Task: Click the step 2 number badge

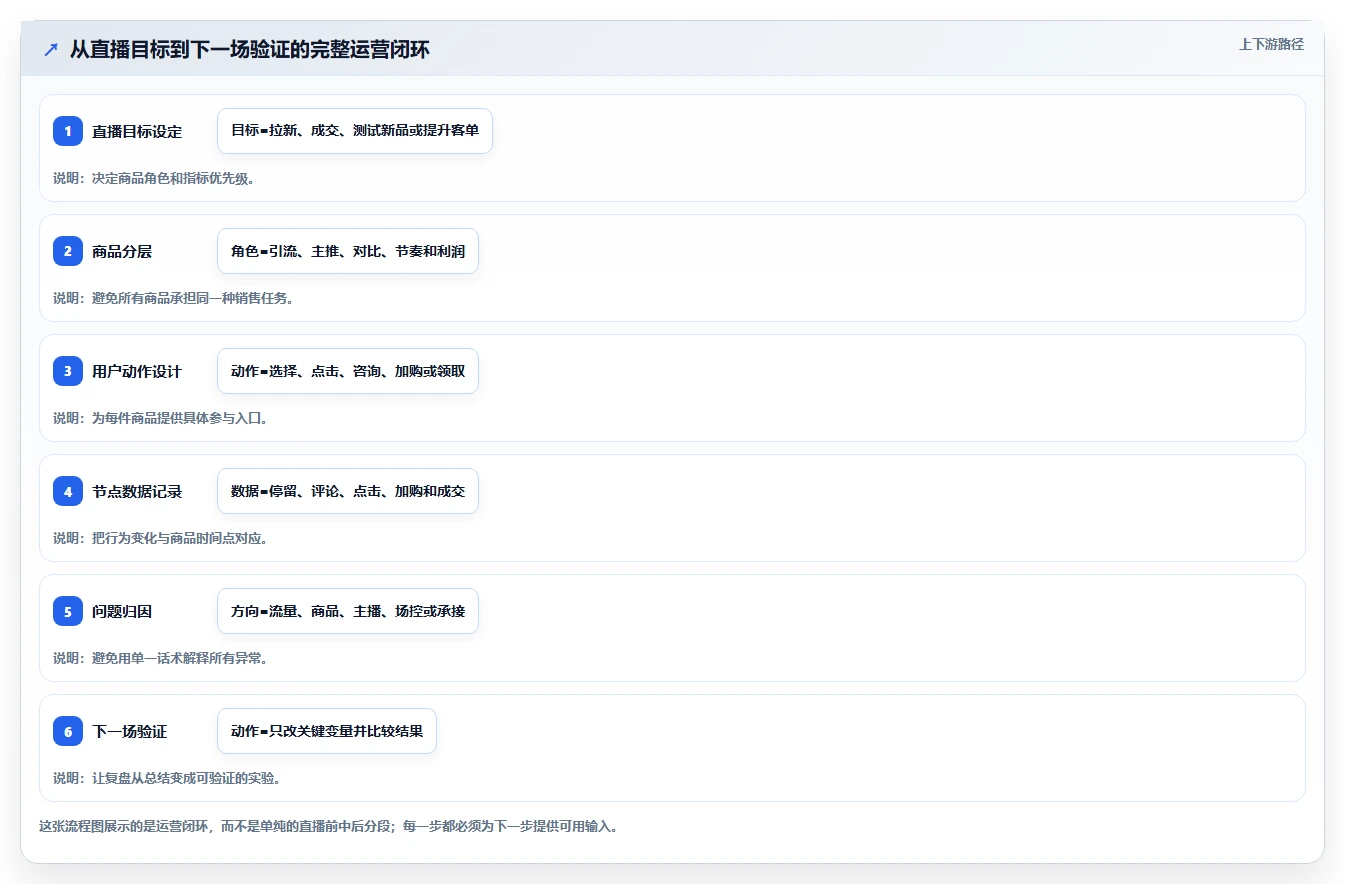Action: point(68,251)
